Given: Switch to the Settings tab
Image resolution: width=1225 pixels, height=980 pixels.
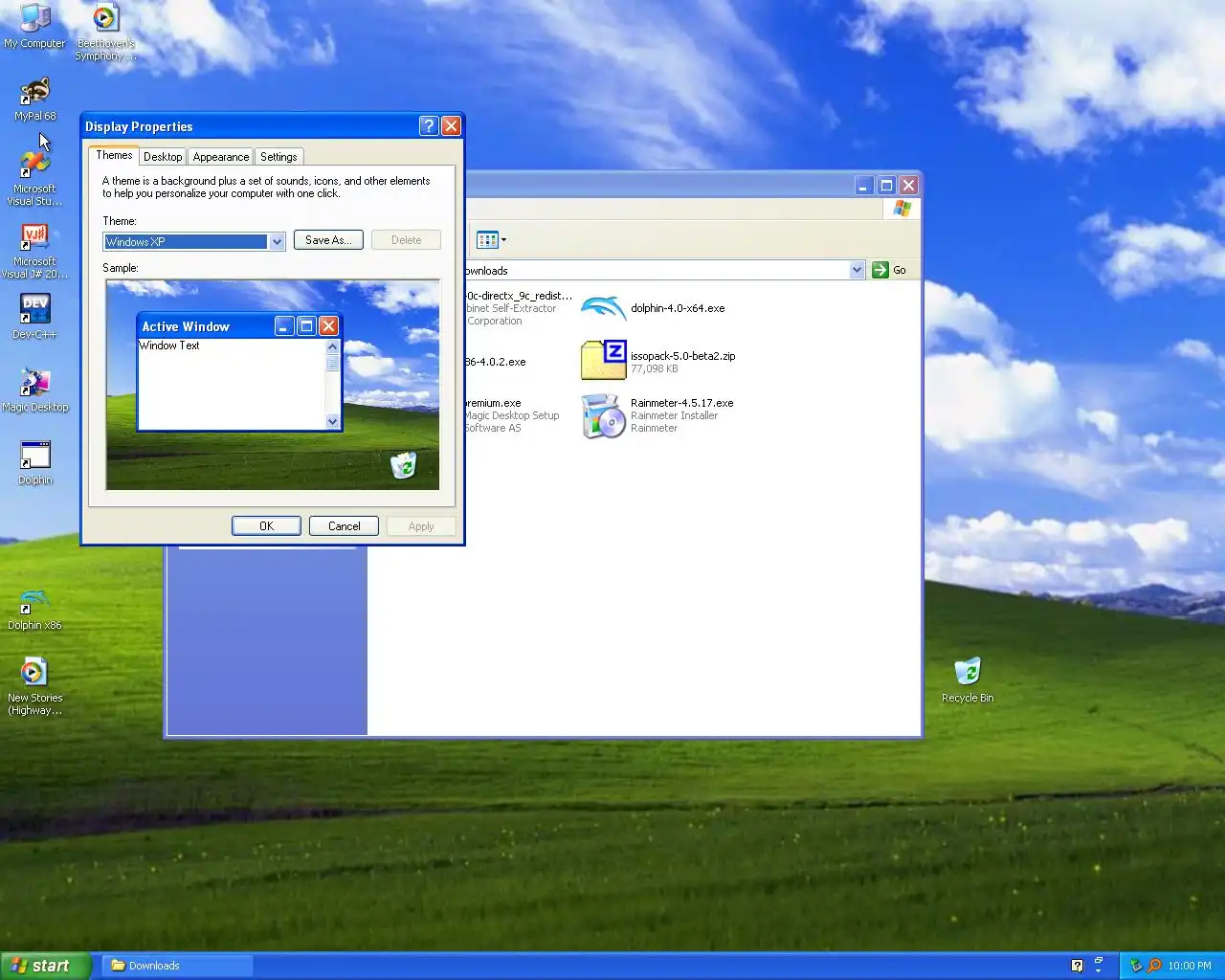Looking at the screenshot, I should 278,157.
